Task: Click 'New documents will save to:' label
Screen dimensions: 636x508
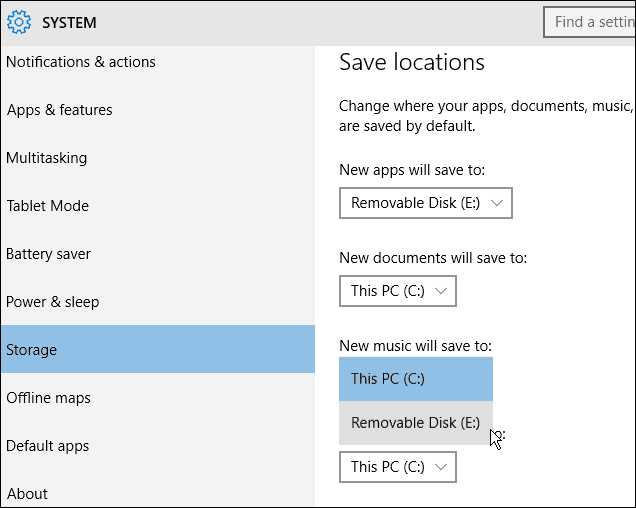Action: tap(433, 258)
